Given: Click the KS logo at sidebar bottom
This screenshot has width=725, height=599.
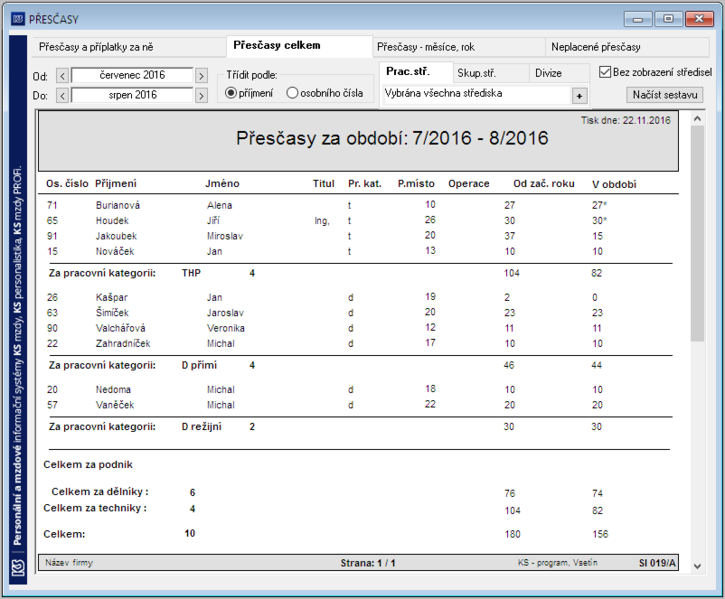Looking at the screenshot, I should [18, 568].
